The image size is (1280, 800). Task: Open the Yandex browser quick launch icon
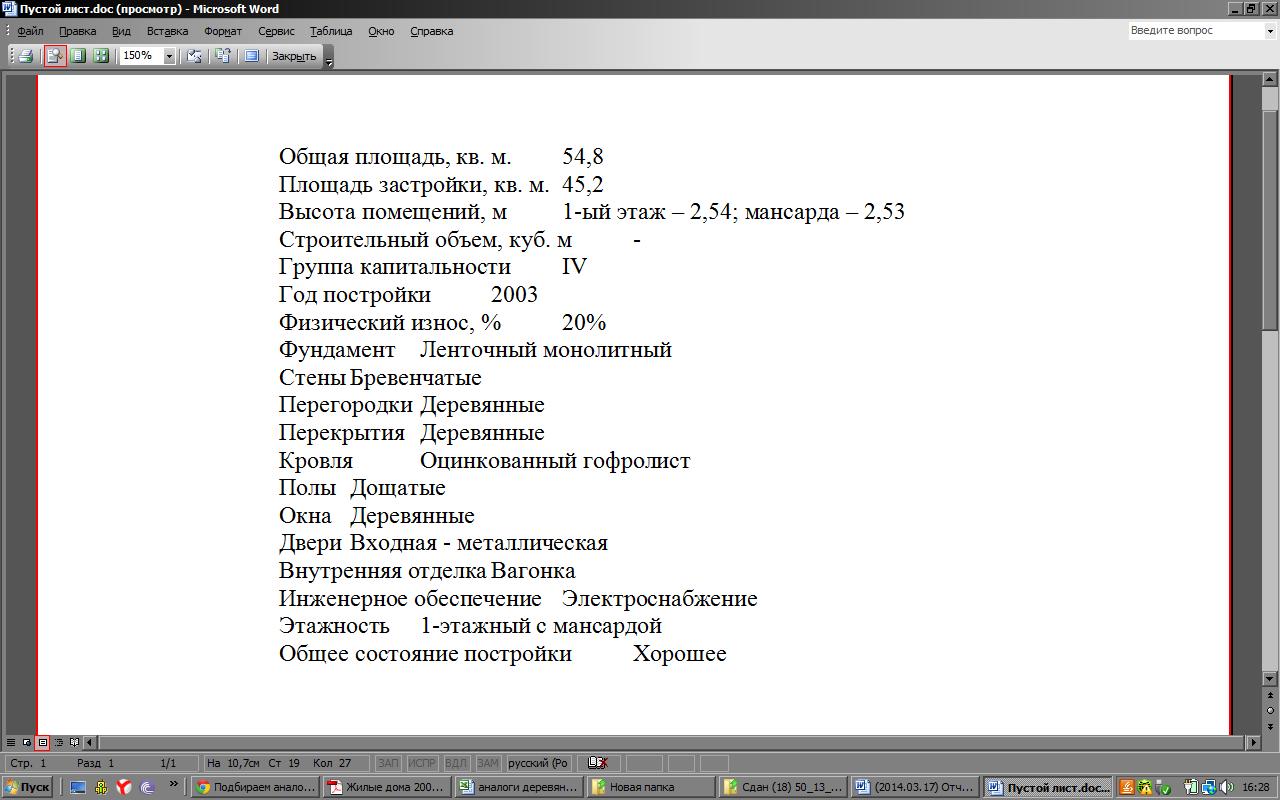[124, 787]
